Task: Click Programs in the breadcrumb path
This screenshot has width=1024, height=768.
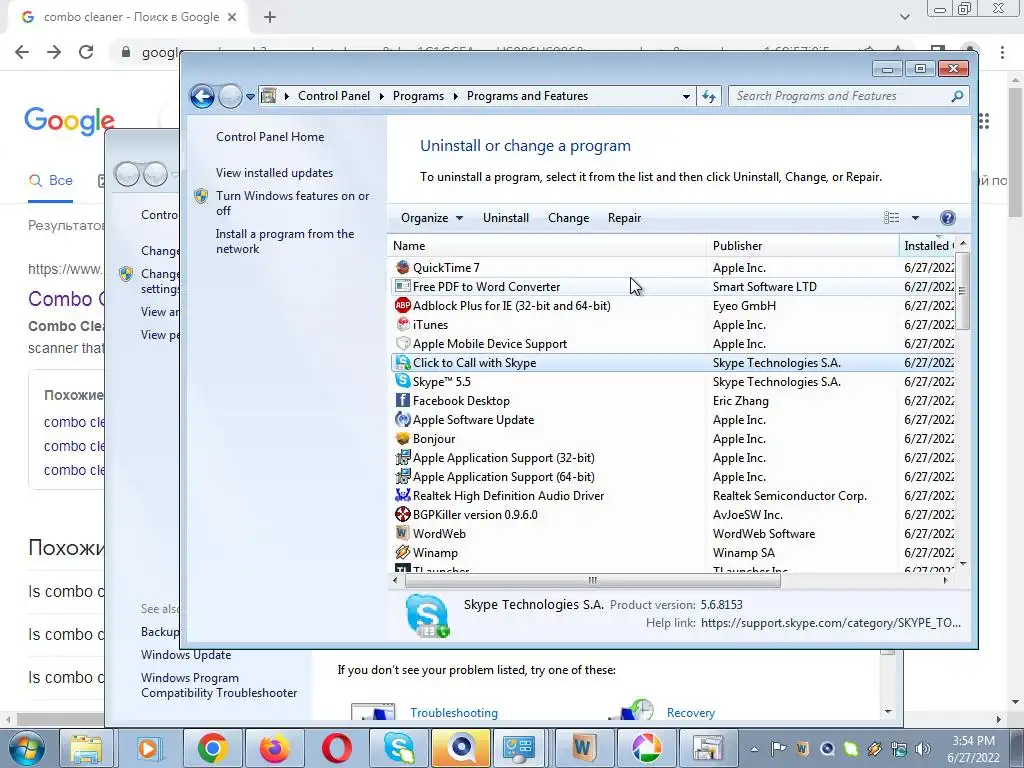Action: pyautogui.click(x=418, y=96)
